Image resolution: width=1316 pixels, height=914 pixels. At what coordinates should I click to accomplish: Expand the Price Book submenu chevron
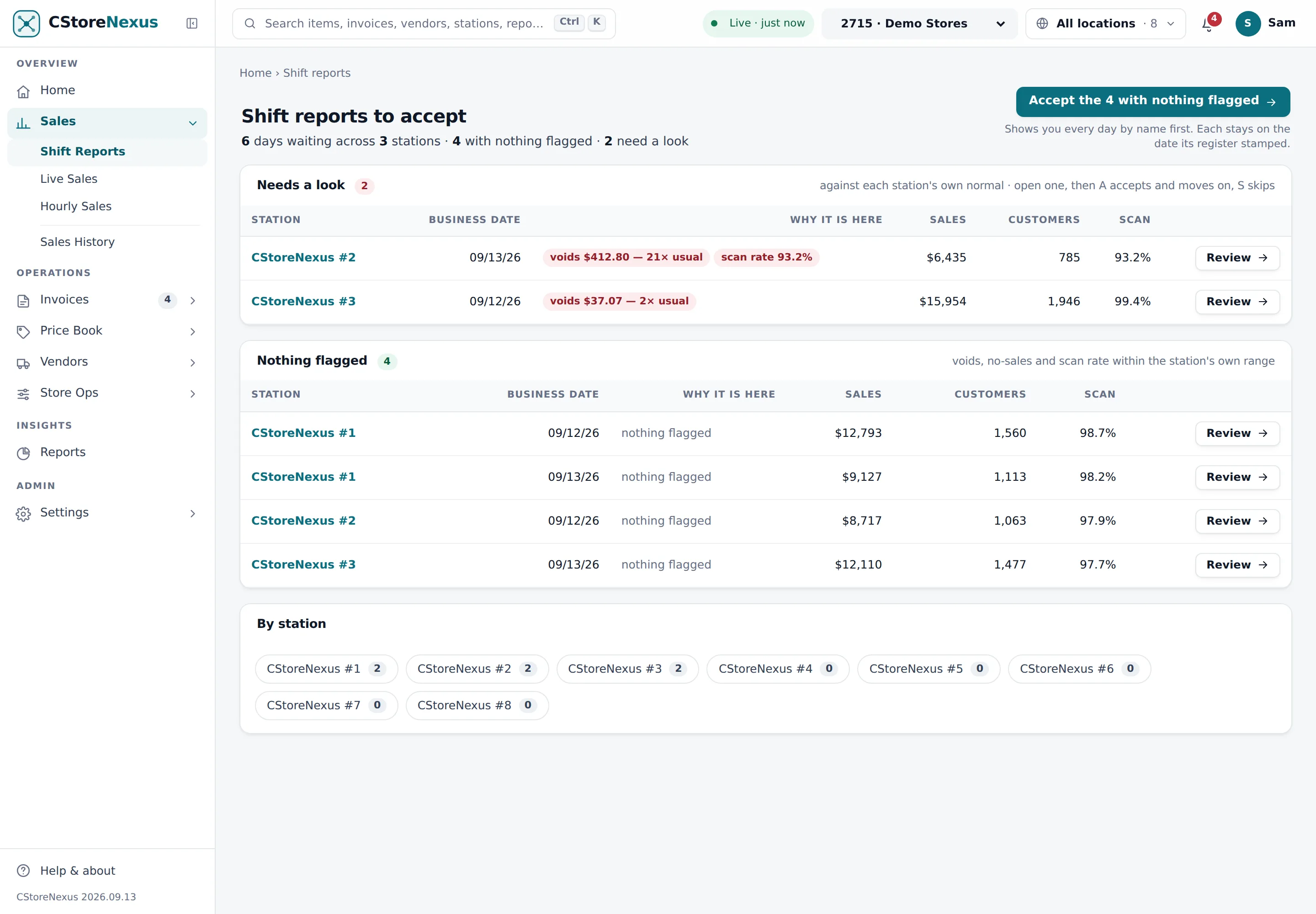[193, 332]
